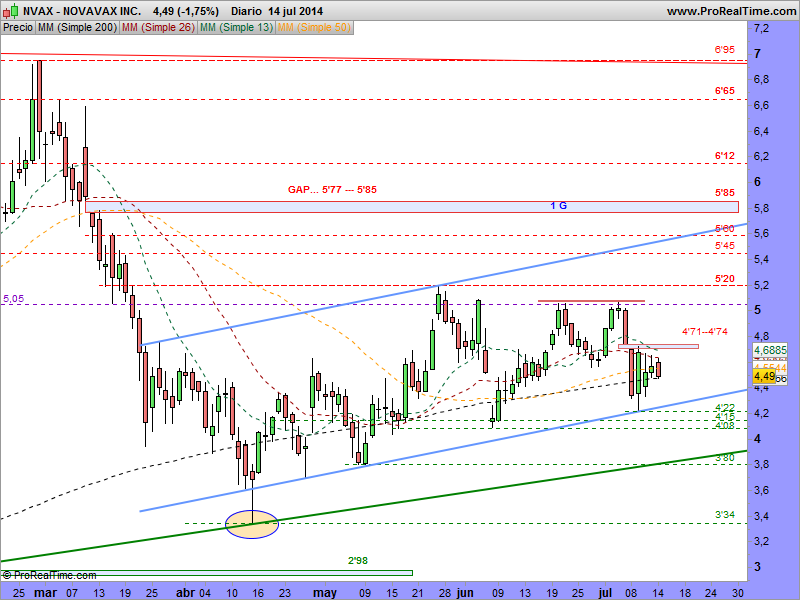Select the MM (Simple 13) indicator label
Screen dimensions: 800x600
point(236,28)
